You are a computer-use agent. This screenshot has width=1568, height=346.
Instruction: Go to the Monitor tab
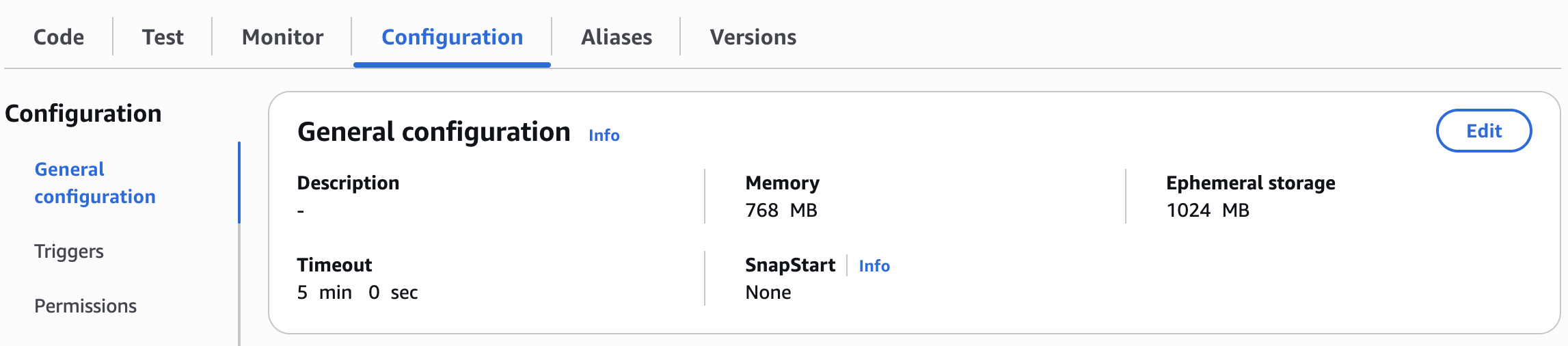(x=282, y=37)
